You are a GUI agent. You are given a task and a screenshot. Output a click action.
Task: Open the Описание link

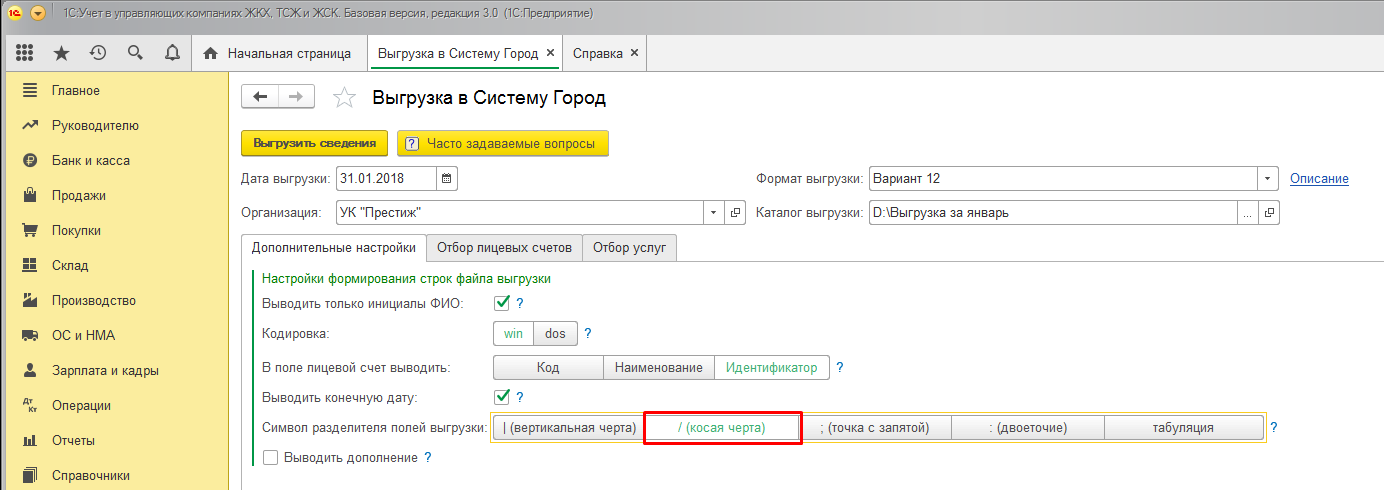point(1319,179)
